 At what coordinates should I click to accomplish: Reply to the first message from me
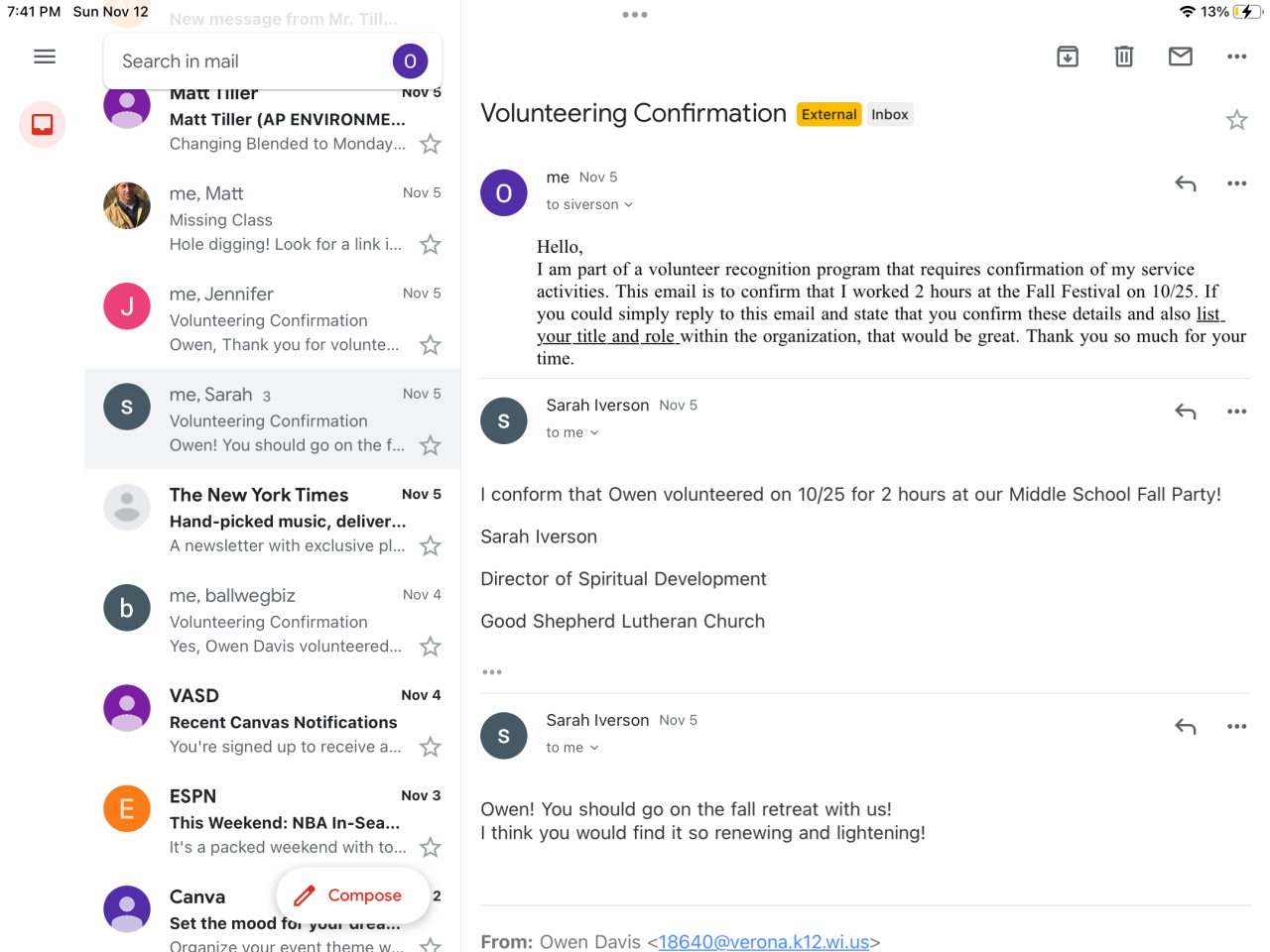[1186, 183]
